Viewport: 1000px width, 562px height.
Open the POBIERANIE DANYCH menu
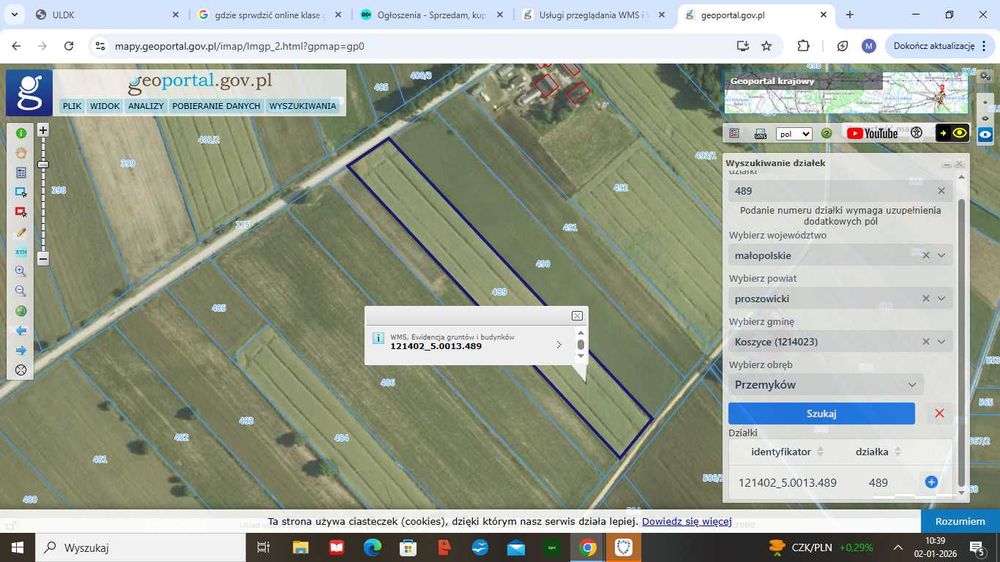click(216, 106)
